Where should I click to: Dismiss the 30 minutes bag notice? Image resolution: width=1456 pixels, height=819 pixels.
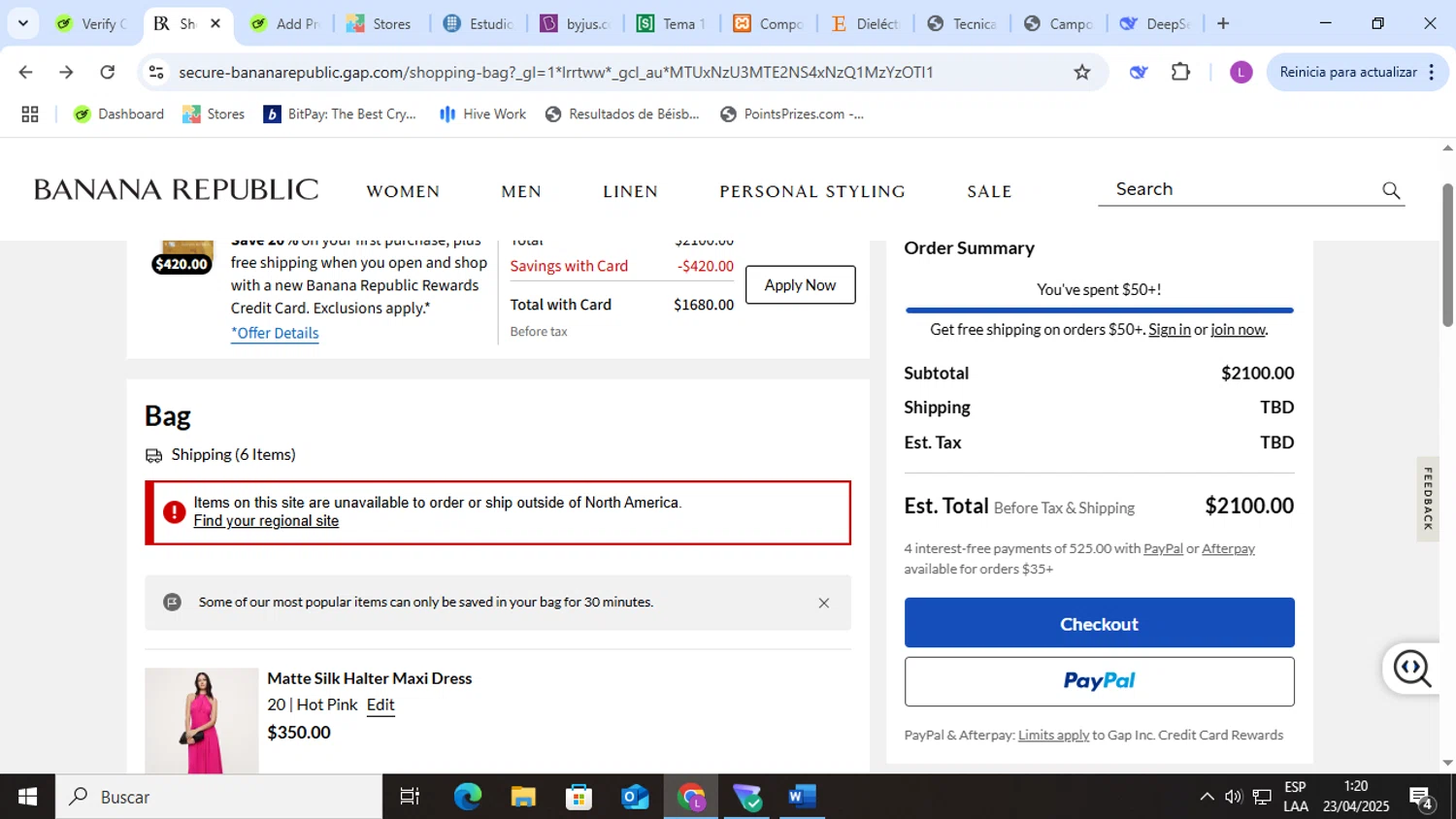[823, 603]
